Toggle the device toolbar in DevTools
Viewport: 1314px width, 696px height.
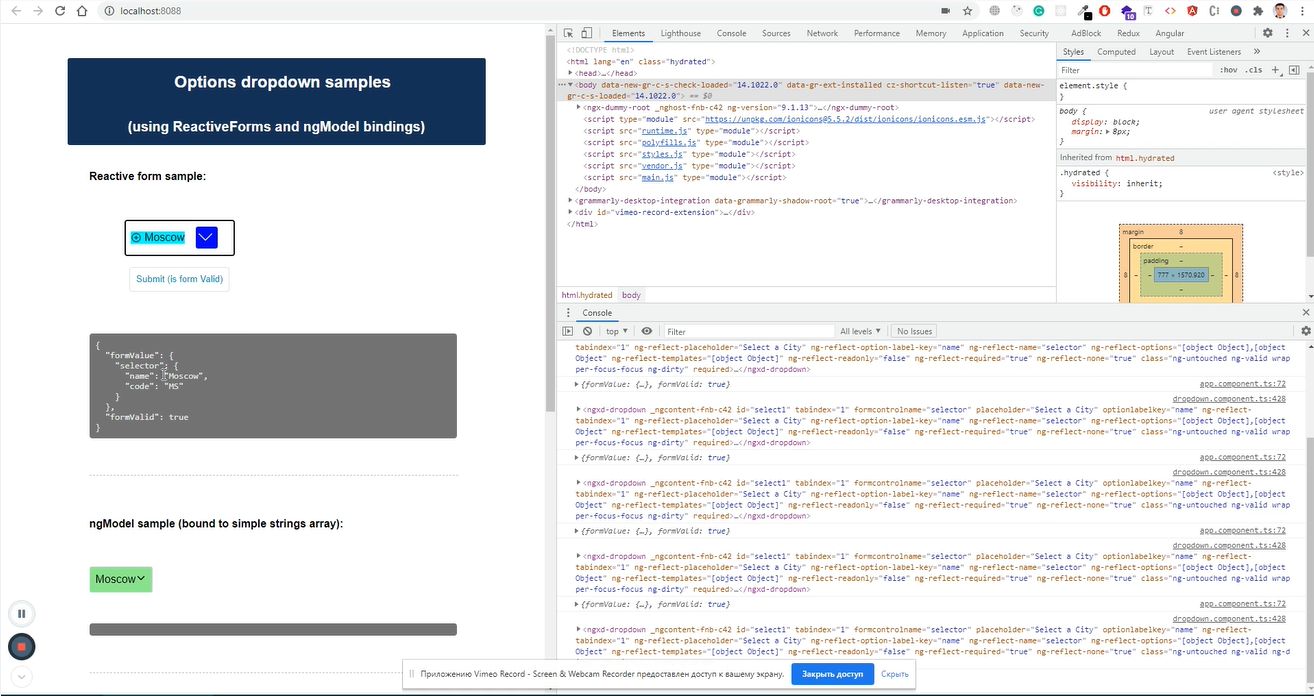[x=586, y=33]
